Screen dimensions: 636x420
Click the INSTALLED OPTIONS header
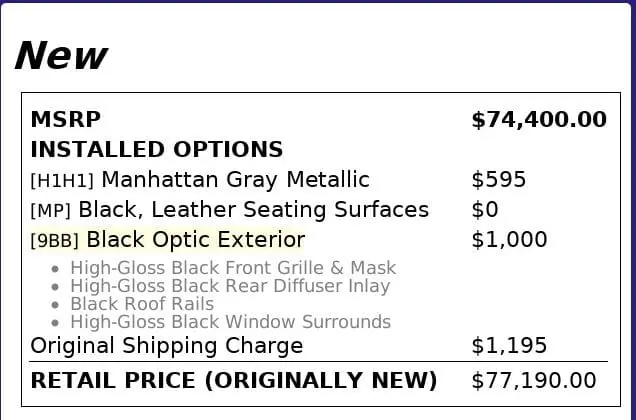point(157,150)
